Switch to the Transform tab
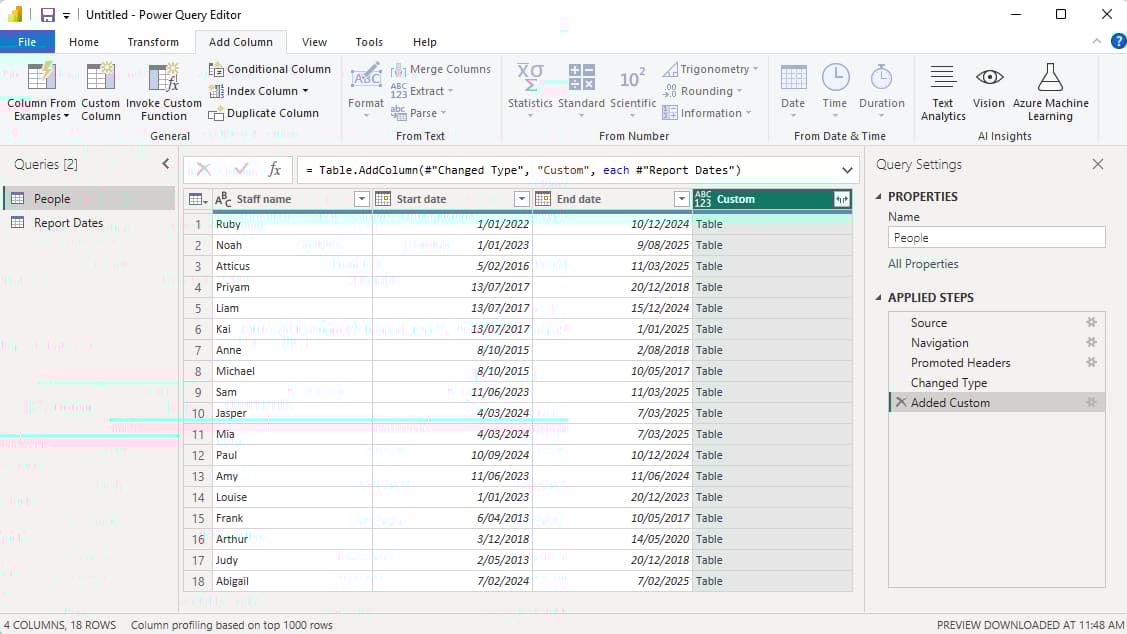The image size is (1127, 634). (153, 42)
